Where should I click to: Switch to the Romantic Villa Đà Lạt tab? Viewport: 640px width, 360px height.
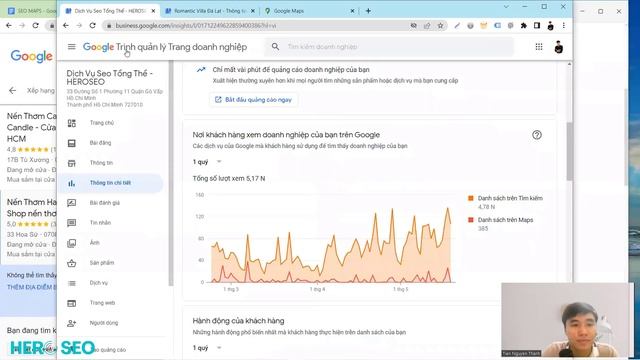pyautogui.click(x=209, y=11)
